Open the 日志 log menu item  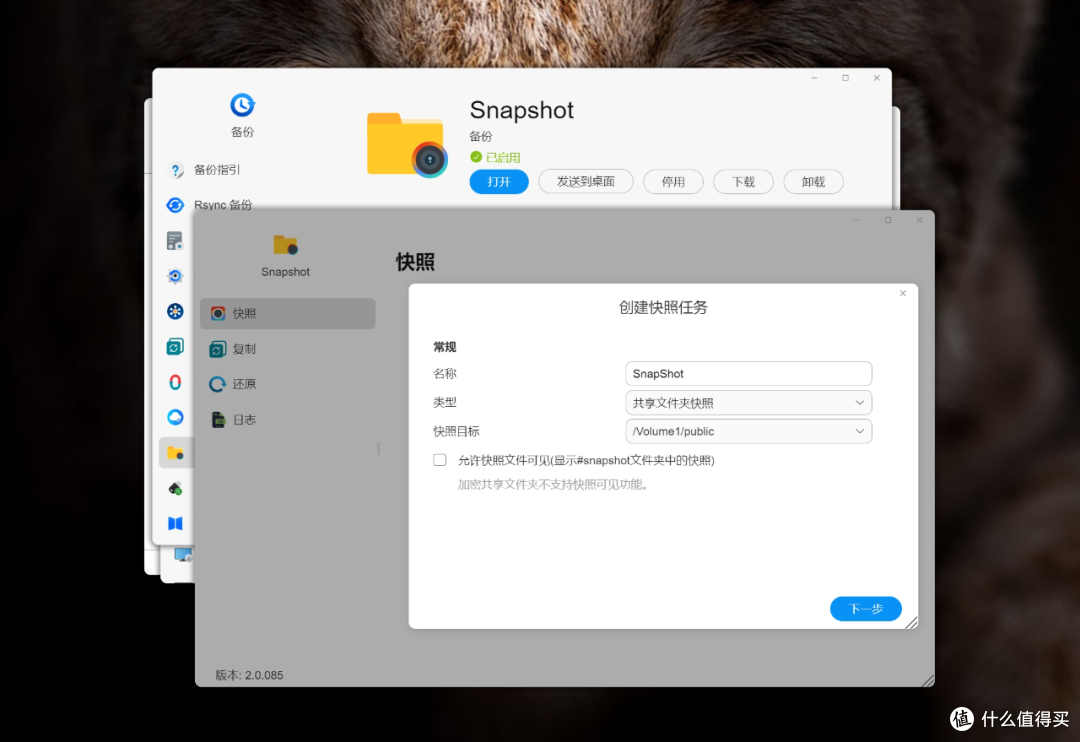[x=287, y=420]
